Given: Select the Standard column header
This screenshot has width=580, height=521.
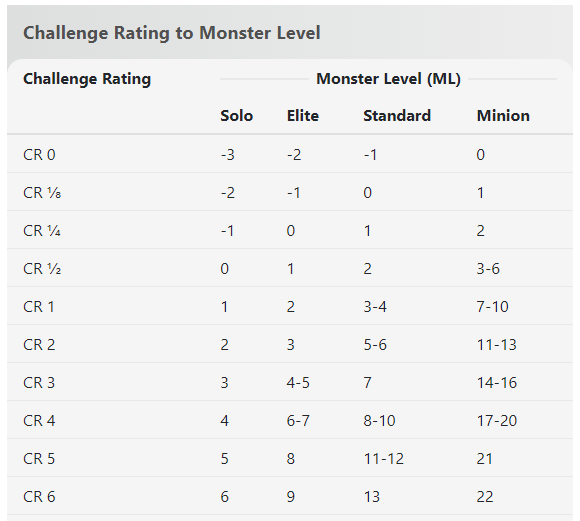Looking at the screenshot, I should click(397, 116).
